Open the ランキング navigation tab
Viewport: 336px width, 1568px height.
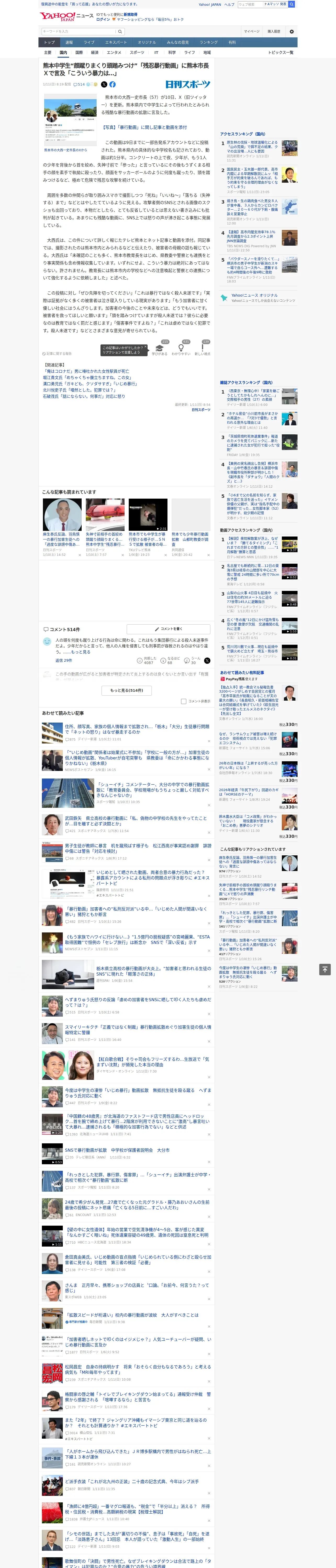pos(209,43)
